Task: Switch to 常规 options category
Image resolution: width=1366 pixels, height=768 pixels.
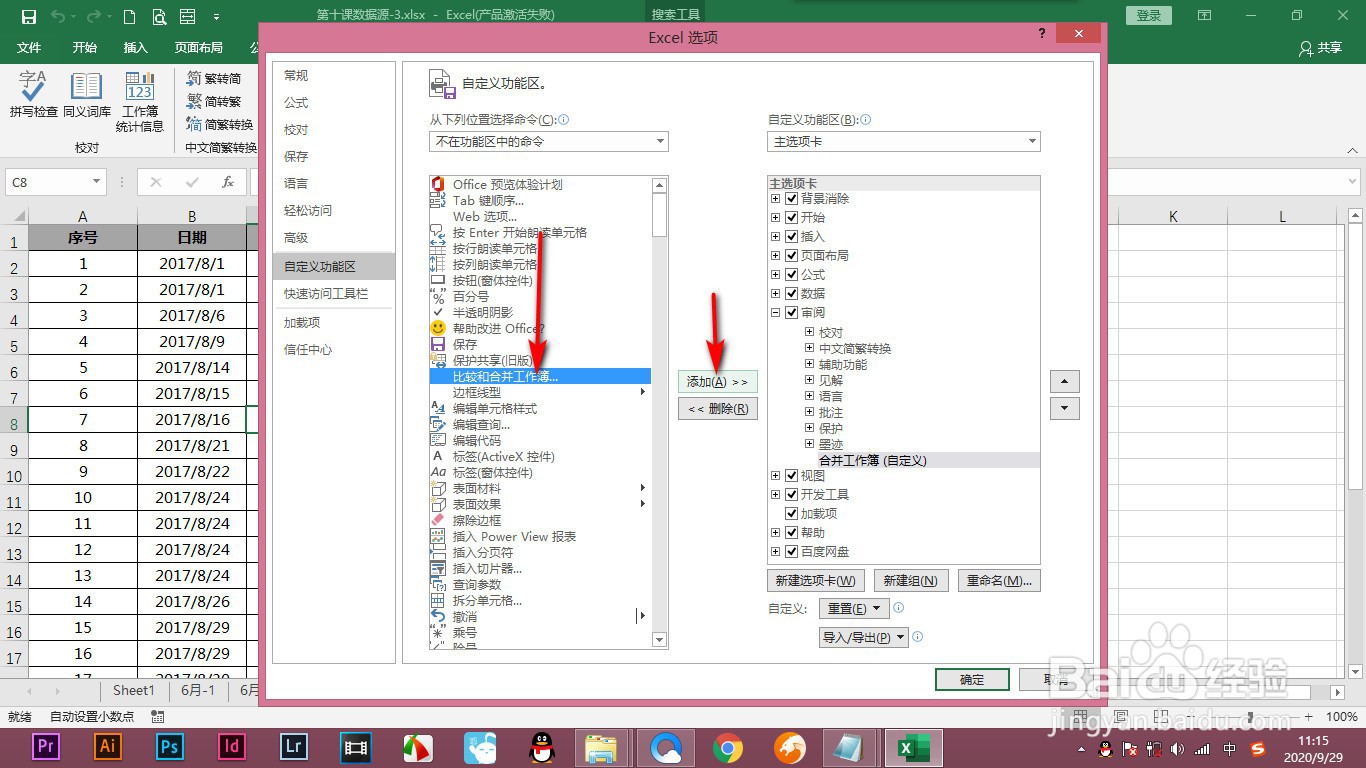Action: [334, 76]
